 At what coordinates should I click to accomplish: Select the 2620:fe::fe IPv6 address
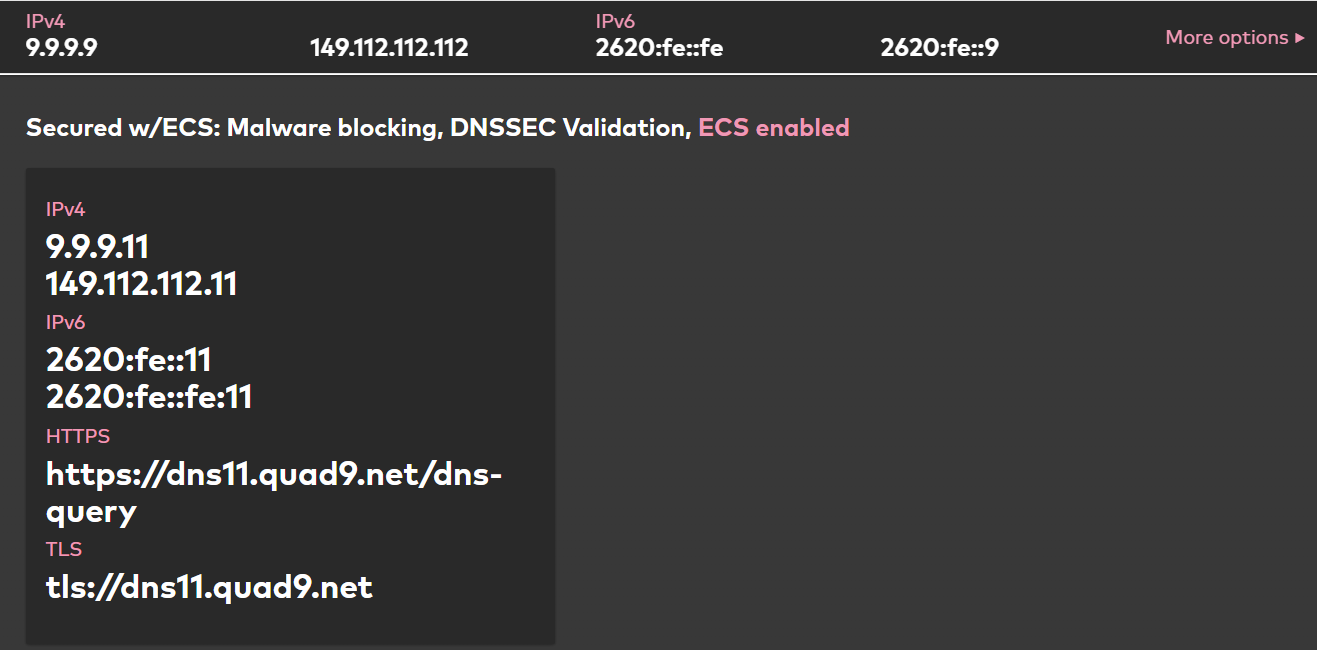(x=660, y=46)
